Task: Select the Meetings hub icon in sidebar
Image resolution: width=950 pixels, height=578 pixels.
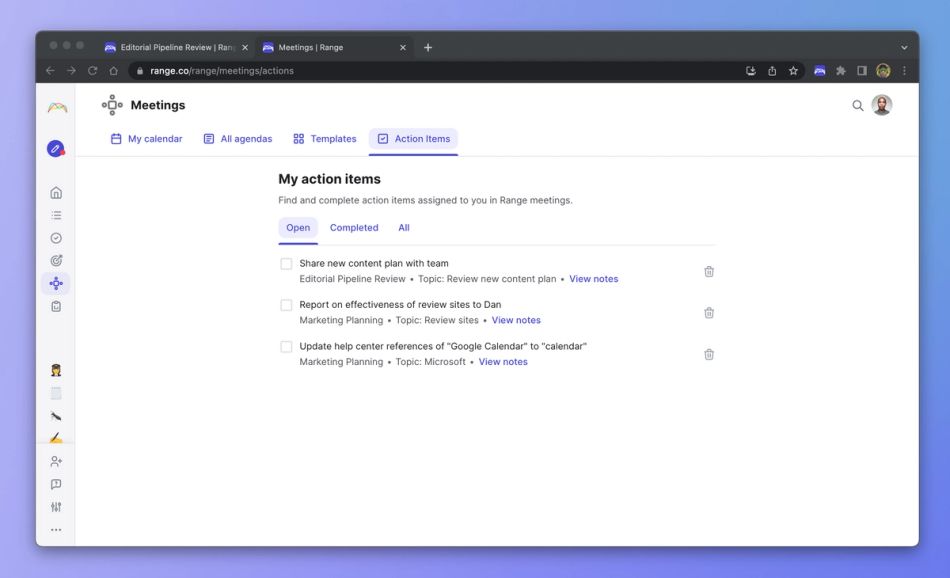Action: [x=56, y=284]
